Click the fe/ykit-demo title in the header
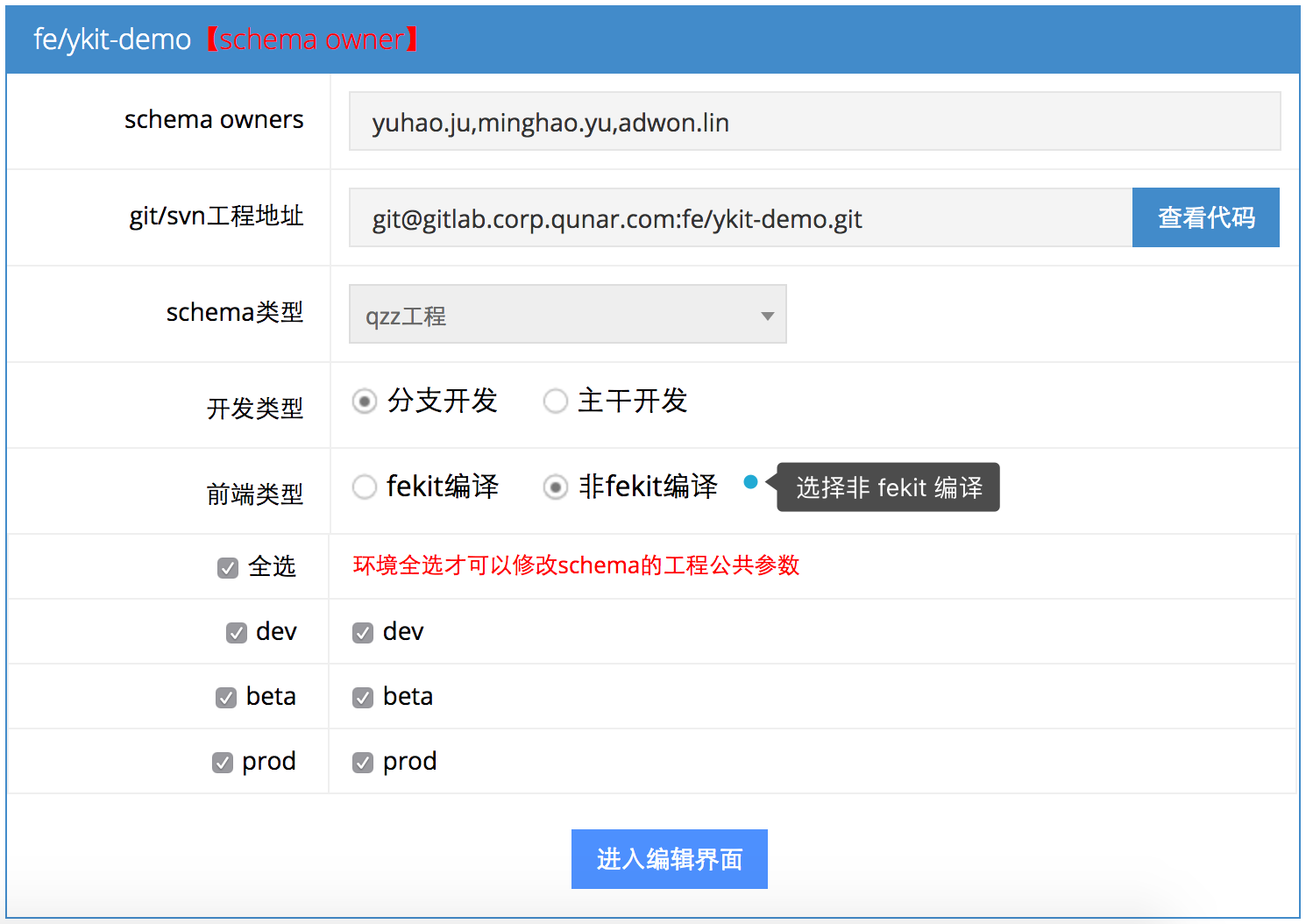The width and height of the screenshot is (1306, 924). tap(111, 39)
